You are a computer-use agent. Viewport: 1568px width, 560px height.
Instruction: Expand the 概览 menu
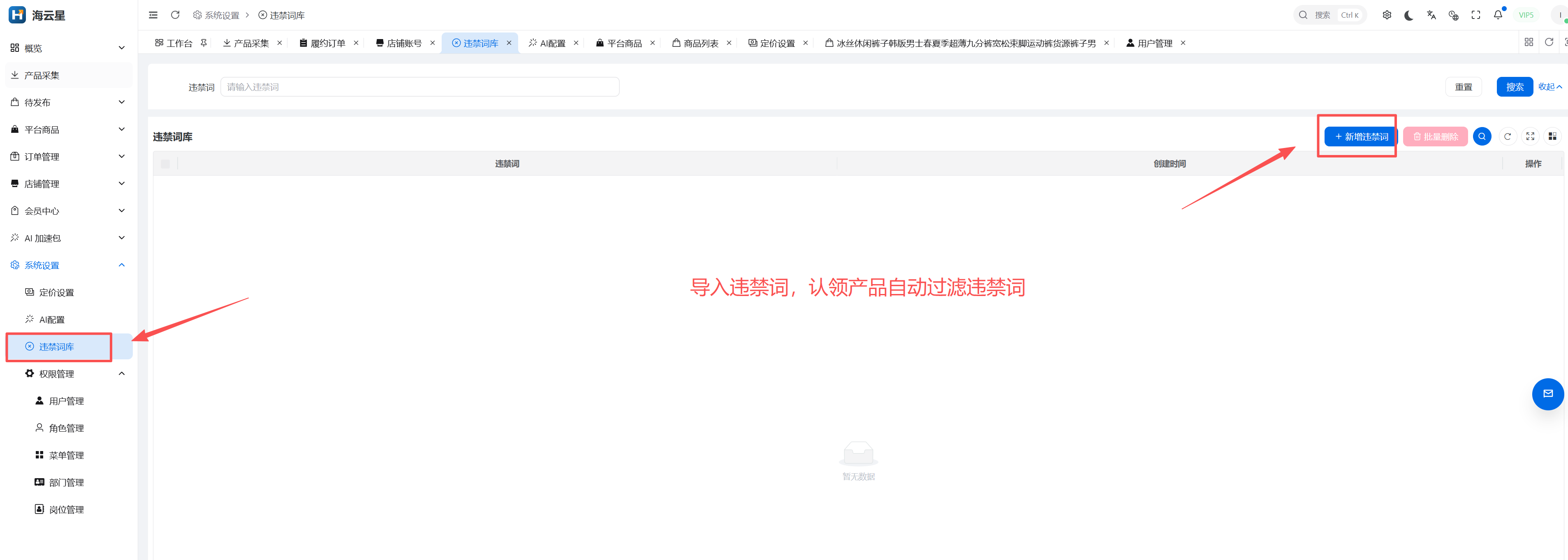(68, 48)
